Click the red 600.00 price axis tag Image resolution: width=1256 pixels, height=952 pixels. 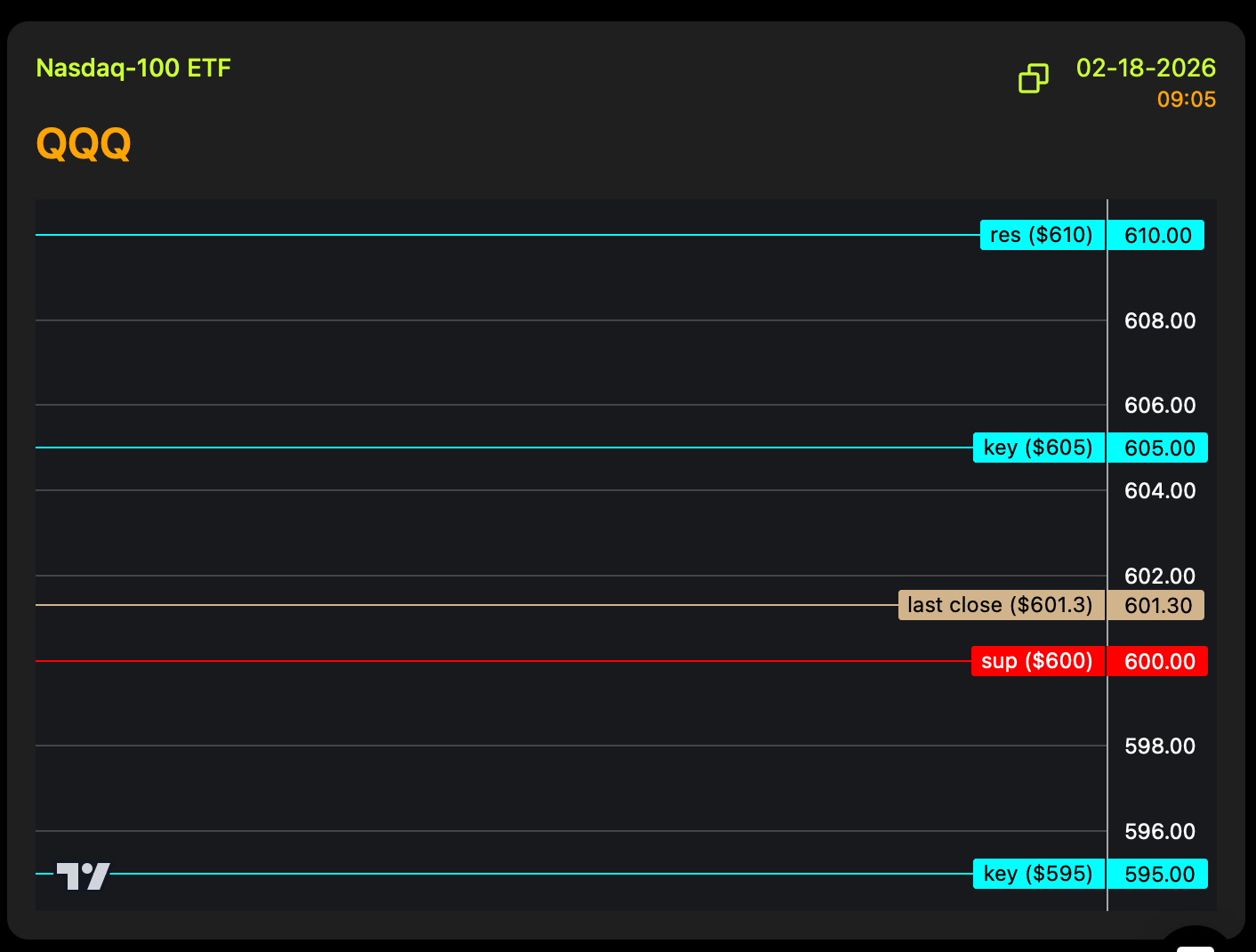pos(1159,662)
